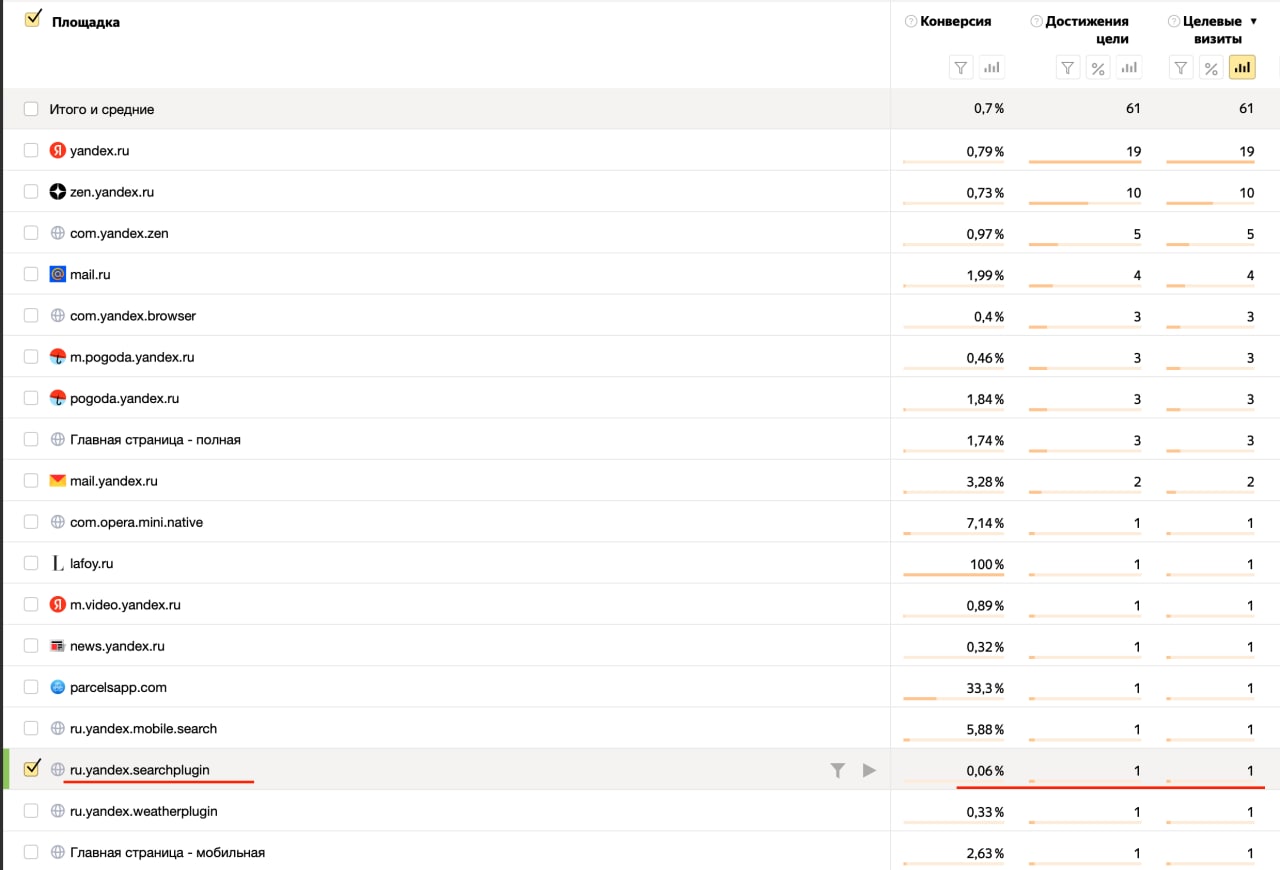Check the parcelsapp.com row checkbox
Screen dimensions: 1280x870
(31, 687)
